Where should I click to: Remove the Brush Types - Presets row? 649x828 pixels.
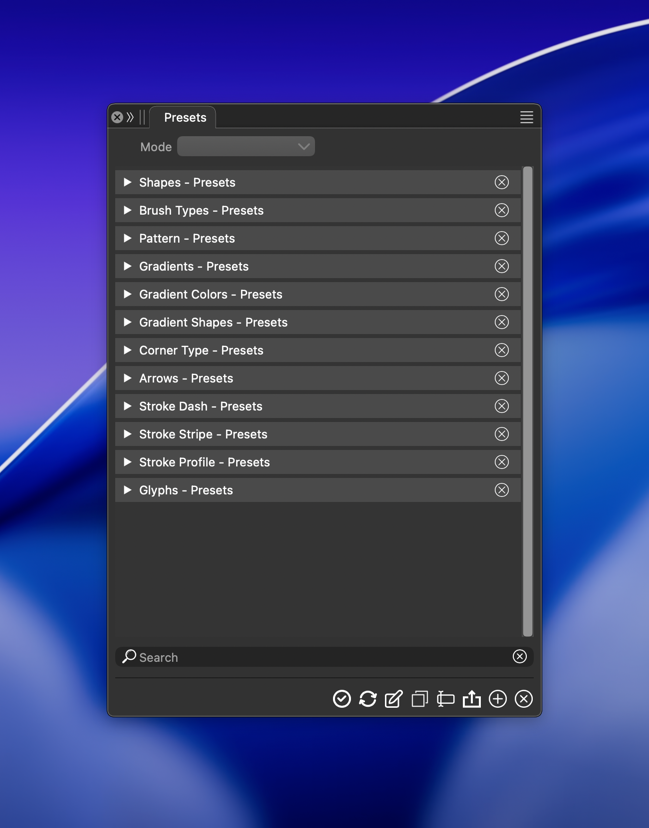tap(502, 211)
